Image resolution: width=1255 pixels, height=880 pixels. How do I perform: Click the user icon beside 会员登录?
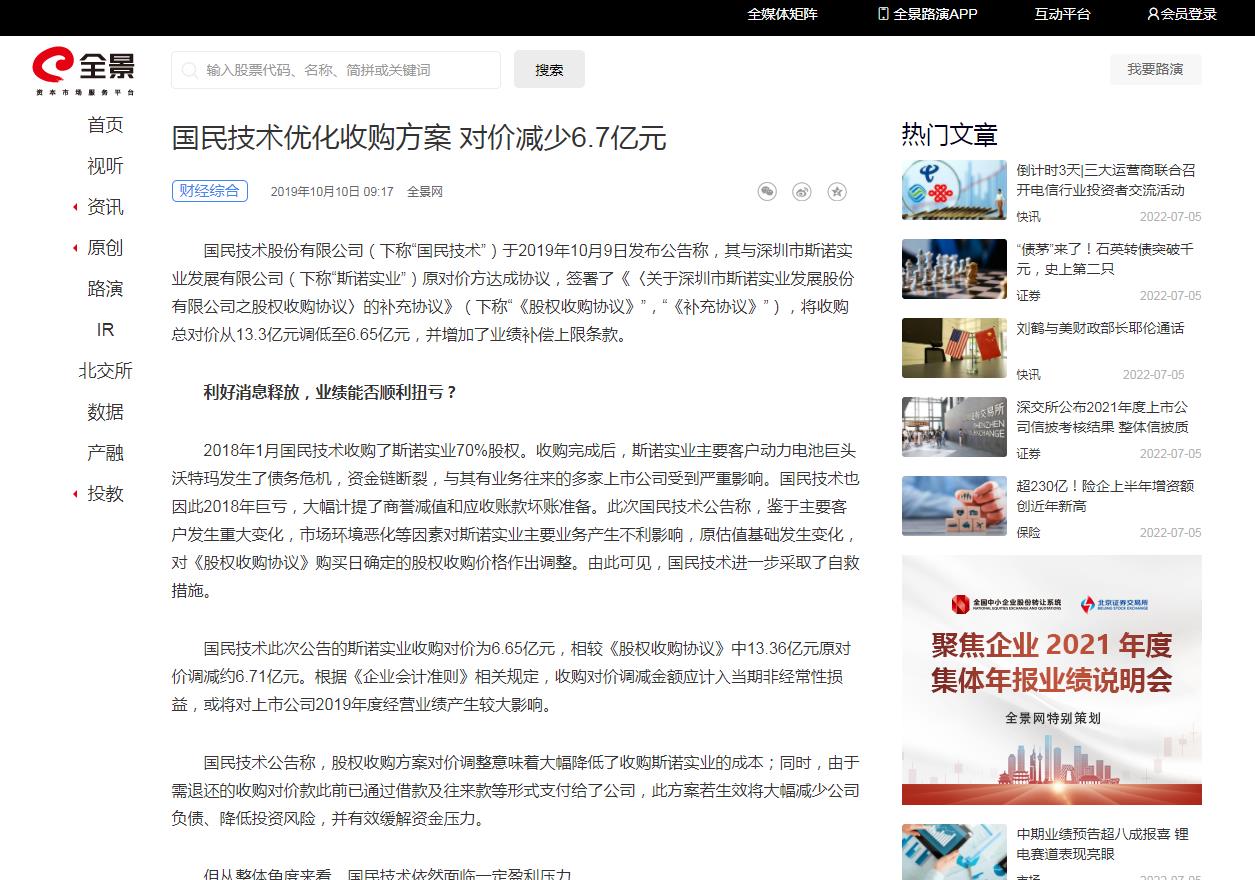pos(1153,14)
